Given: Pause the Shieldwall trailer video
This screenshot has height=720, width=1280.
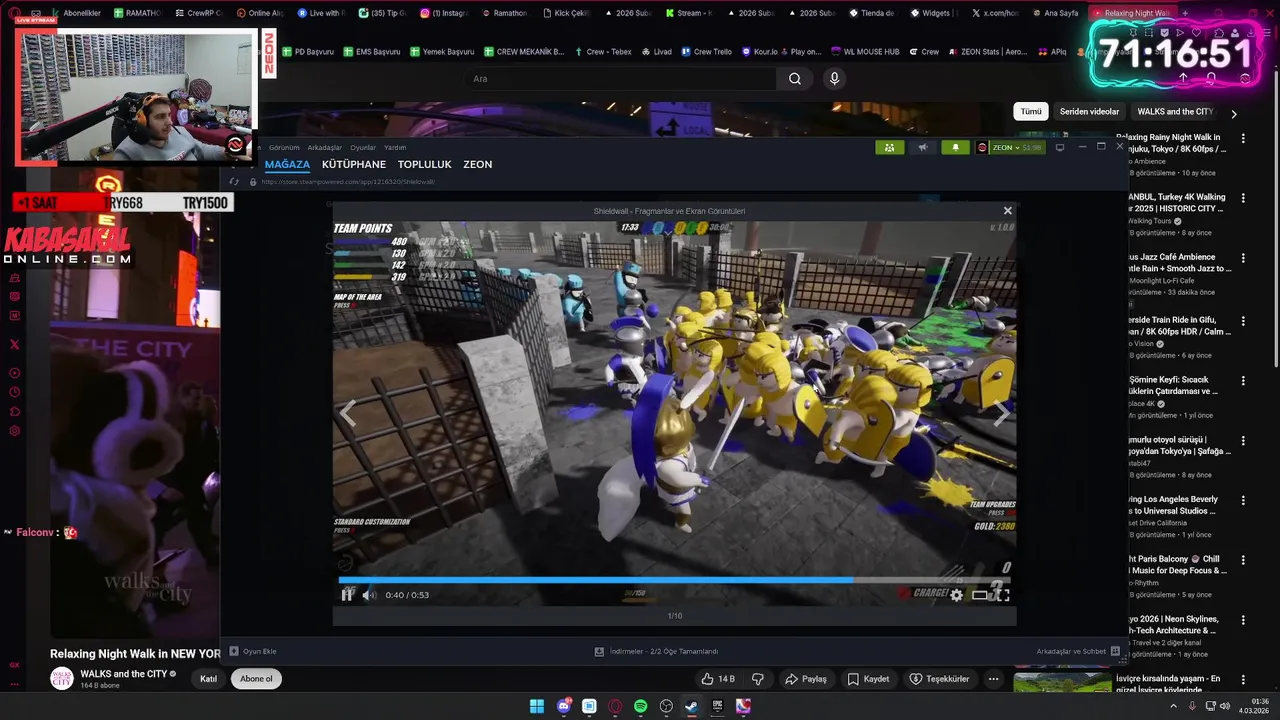Looking at the screenshot, I should pyautogui.click(x=347, y=595).
